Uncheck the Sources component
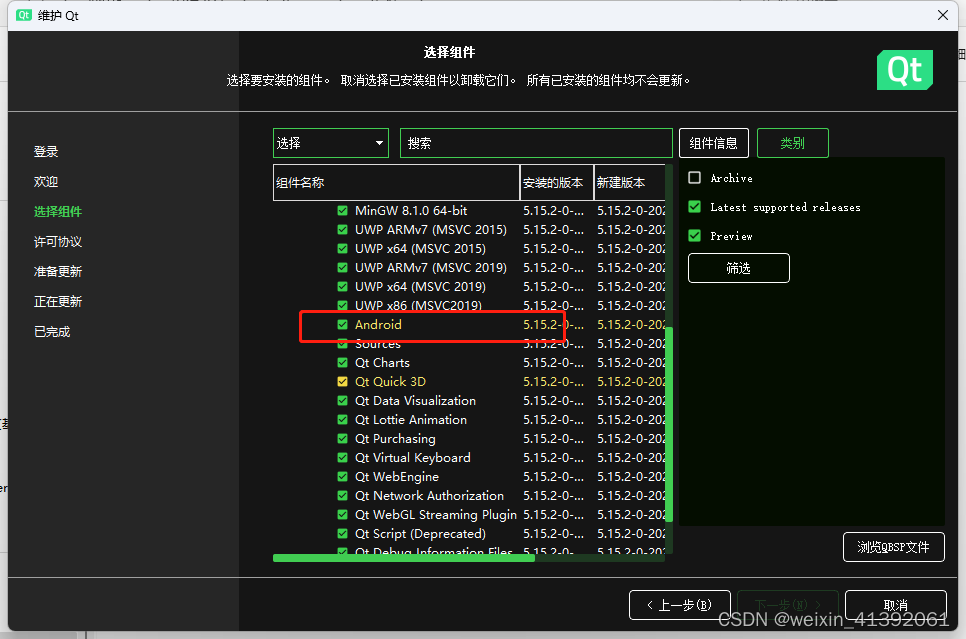 pyautogui.click(x=341, y=343)
